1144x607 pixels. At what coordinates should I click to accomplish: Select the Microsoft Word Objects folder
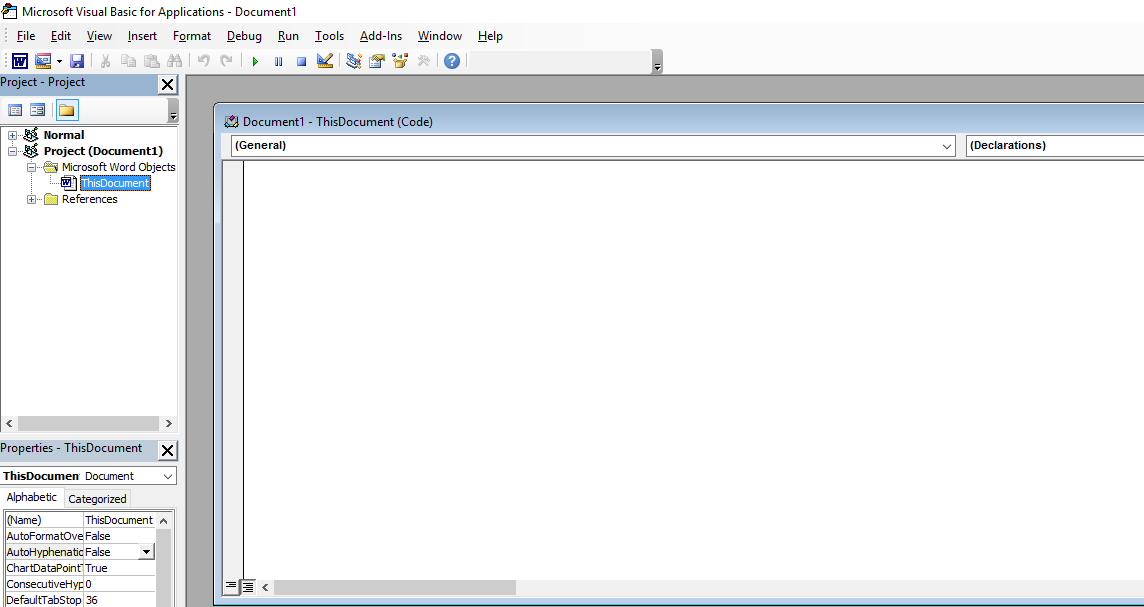click(118, 167)
